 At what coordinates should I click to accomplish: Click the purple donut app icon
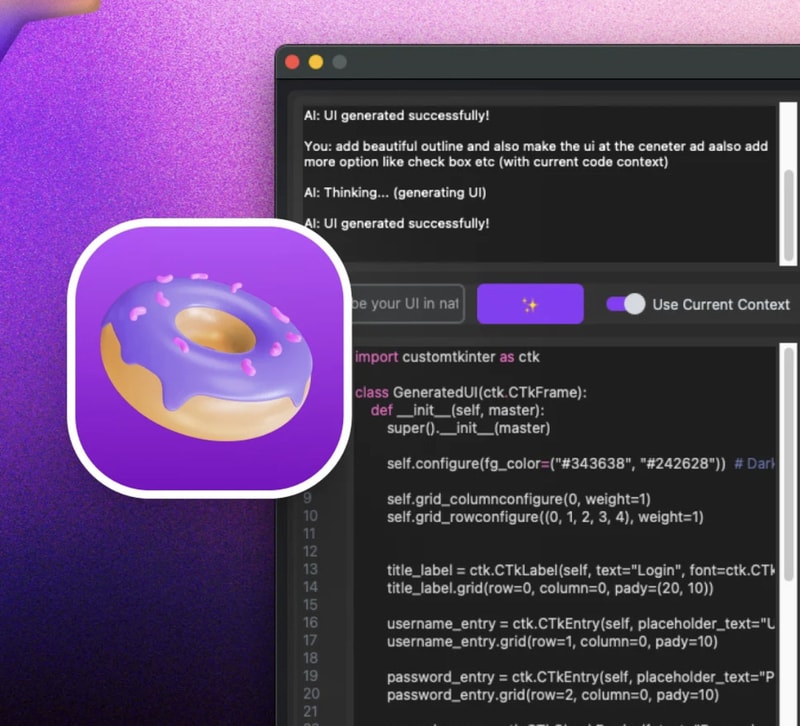(209, 356)
